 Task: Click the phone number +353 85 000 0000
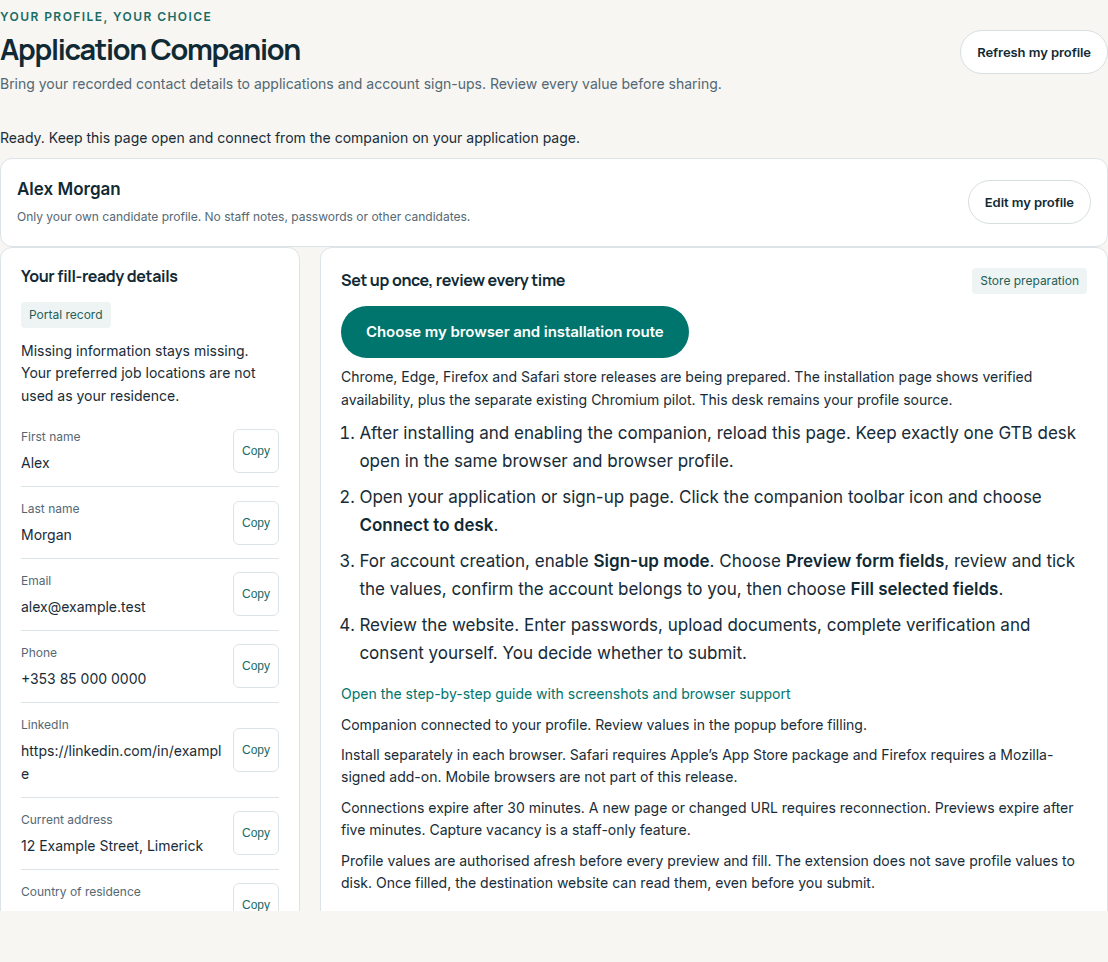[83, 679]
